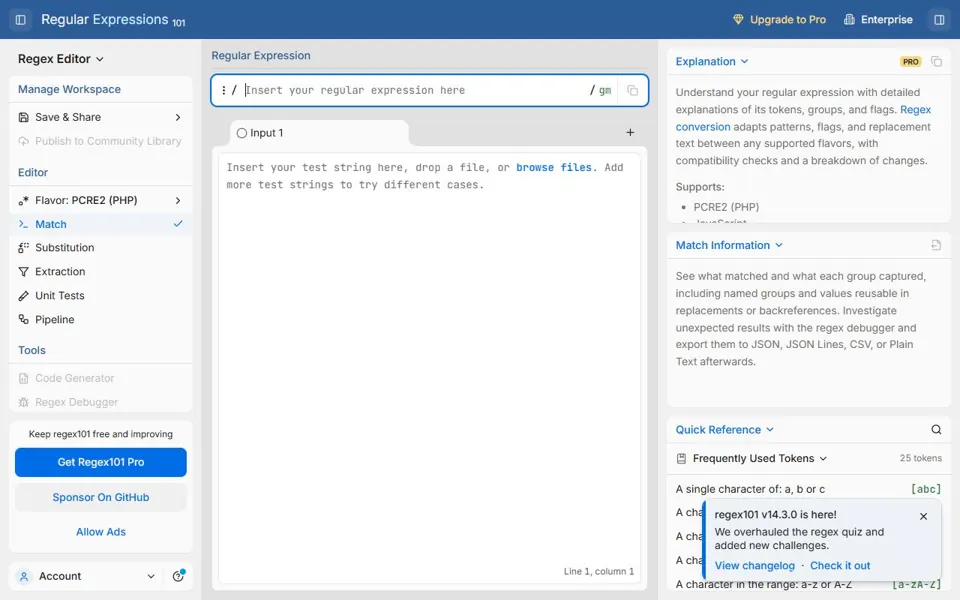Viewport: 960px width, 600px height.
Task: Click the Manage Workspace heading
Action: point(69,89)
